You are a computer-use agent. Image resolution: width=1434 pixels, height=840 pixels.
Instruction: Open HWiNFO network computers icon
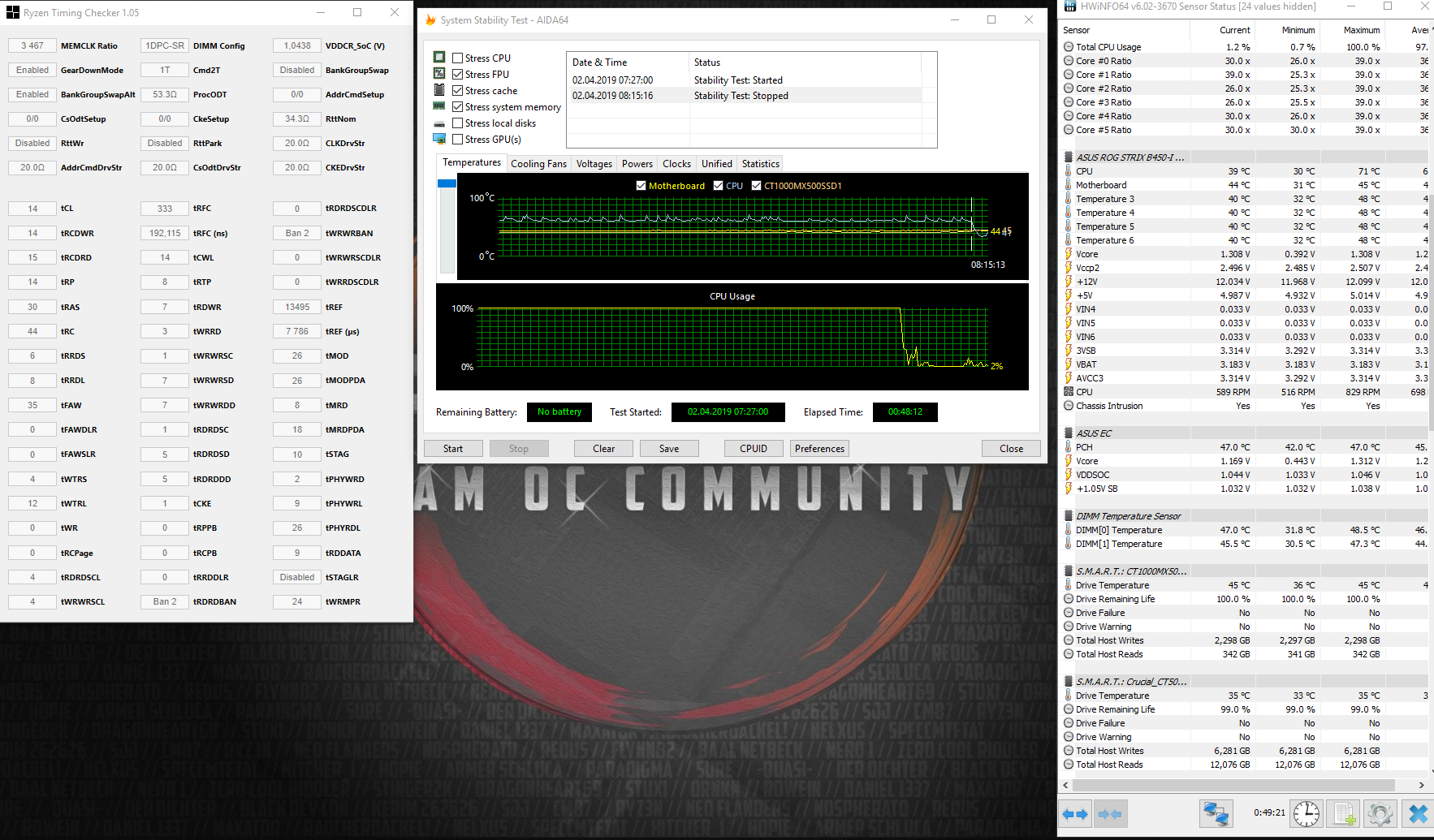(1216, 813)
